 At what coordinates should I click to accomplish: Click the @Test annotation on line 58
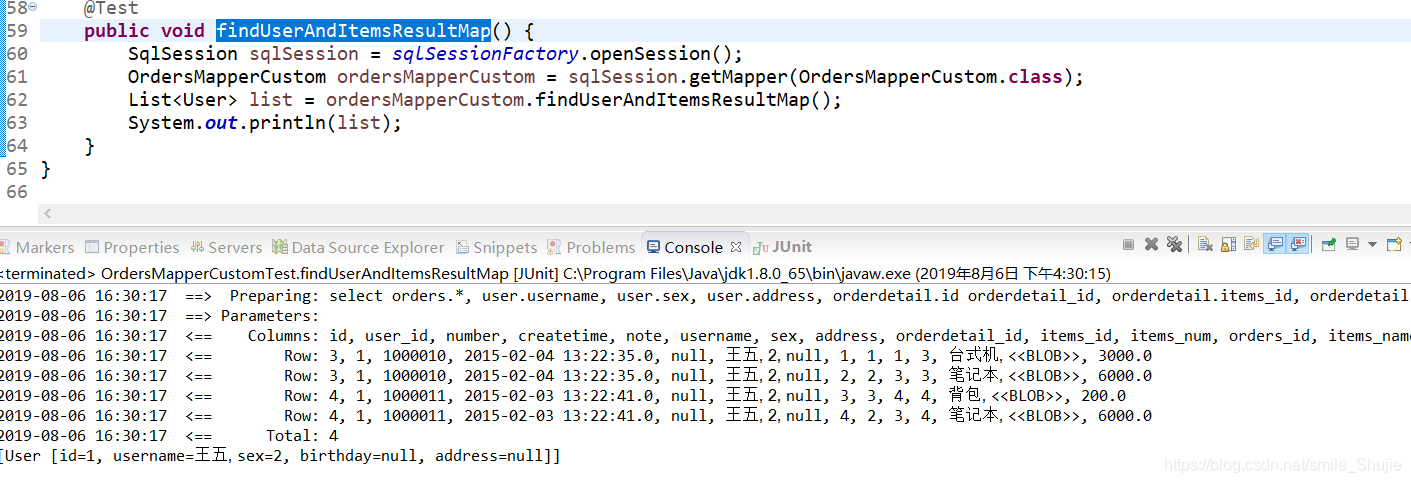tap(111, 8)
